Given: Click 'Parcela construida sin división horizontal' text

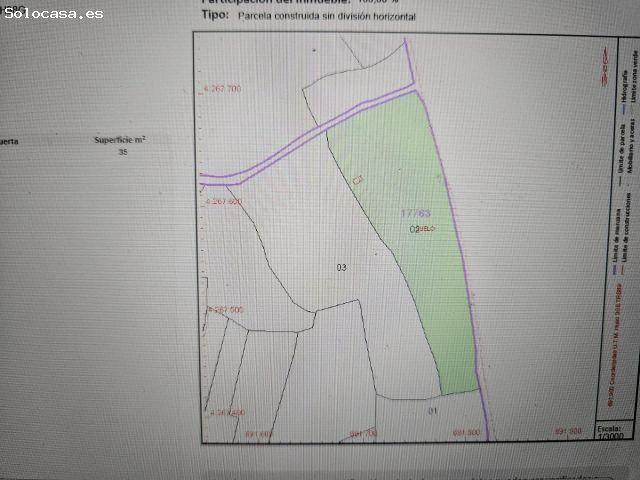Looking at the screenshot, I should (327, 17).
